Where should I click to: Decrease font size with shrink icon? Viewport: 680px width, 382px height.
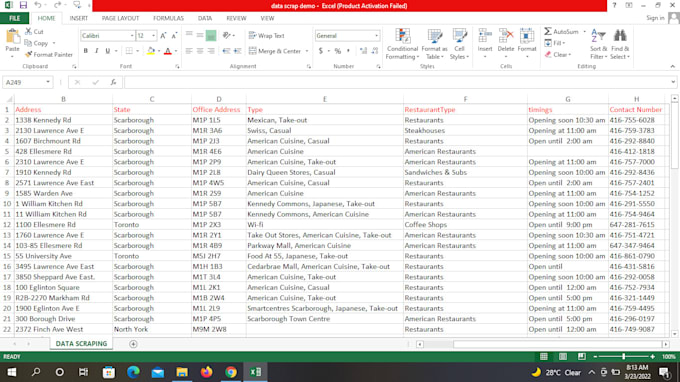(x=174, y=36)
